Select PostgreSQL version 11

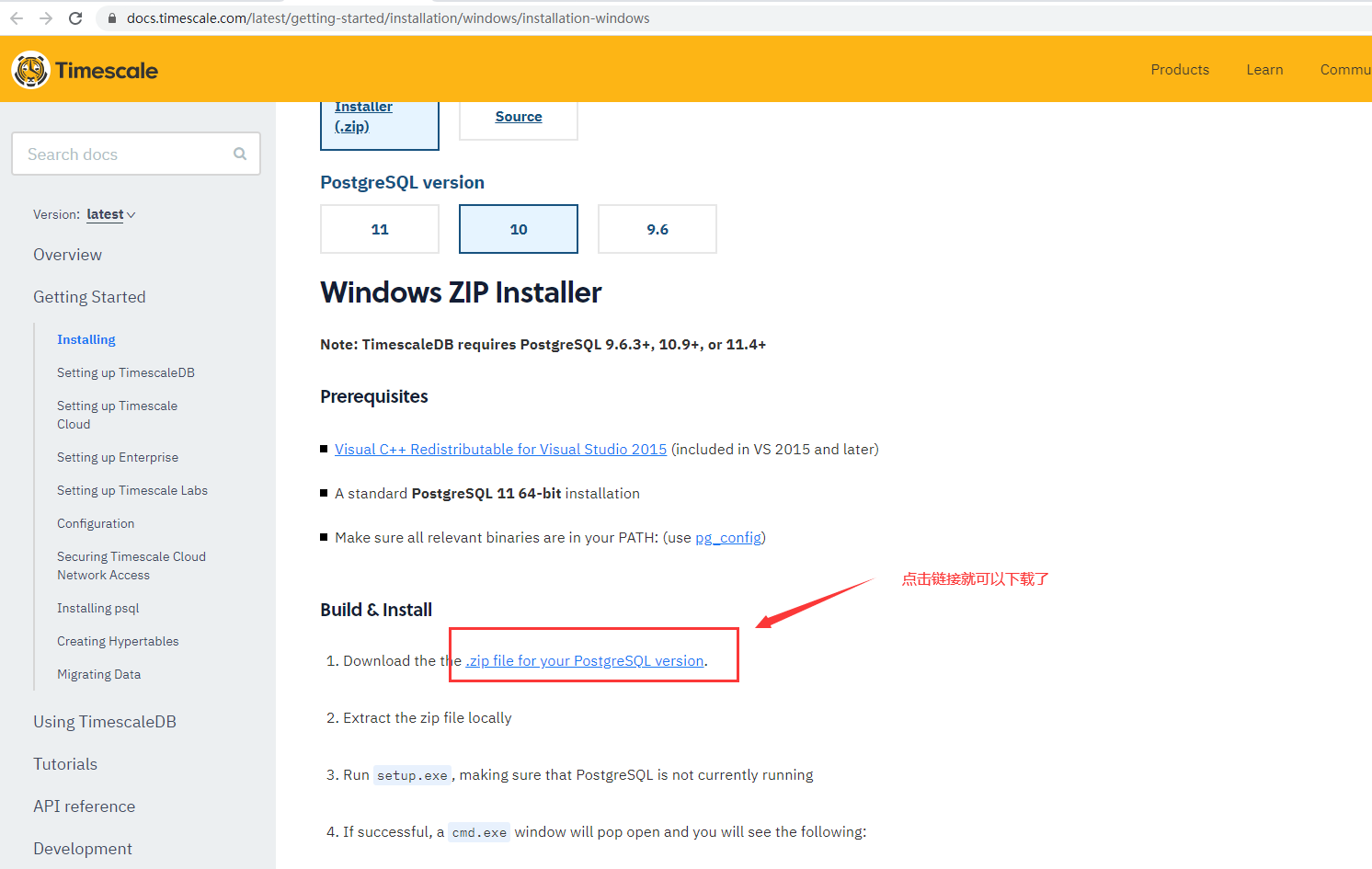(379, 228)
